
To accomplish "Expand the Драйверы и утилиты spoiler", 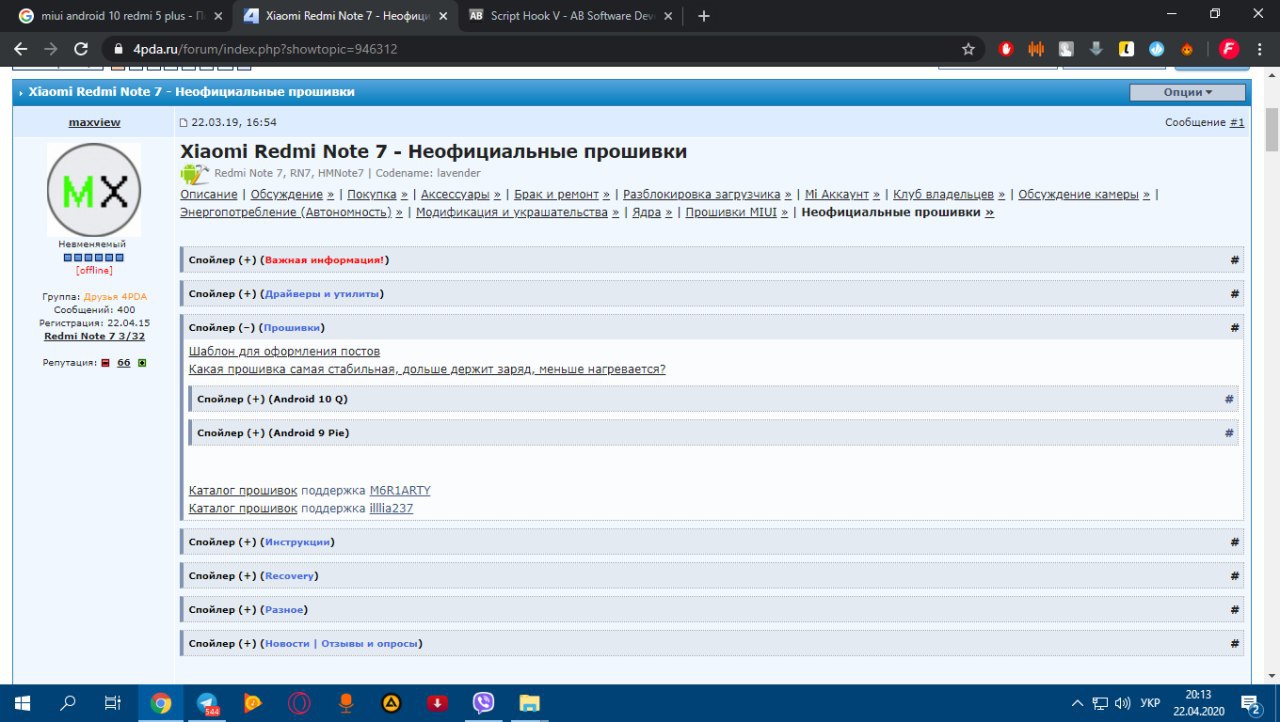I will pyautogui.click(x=713, y=294).
